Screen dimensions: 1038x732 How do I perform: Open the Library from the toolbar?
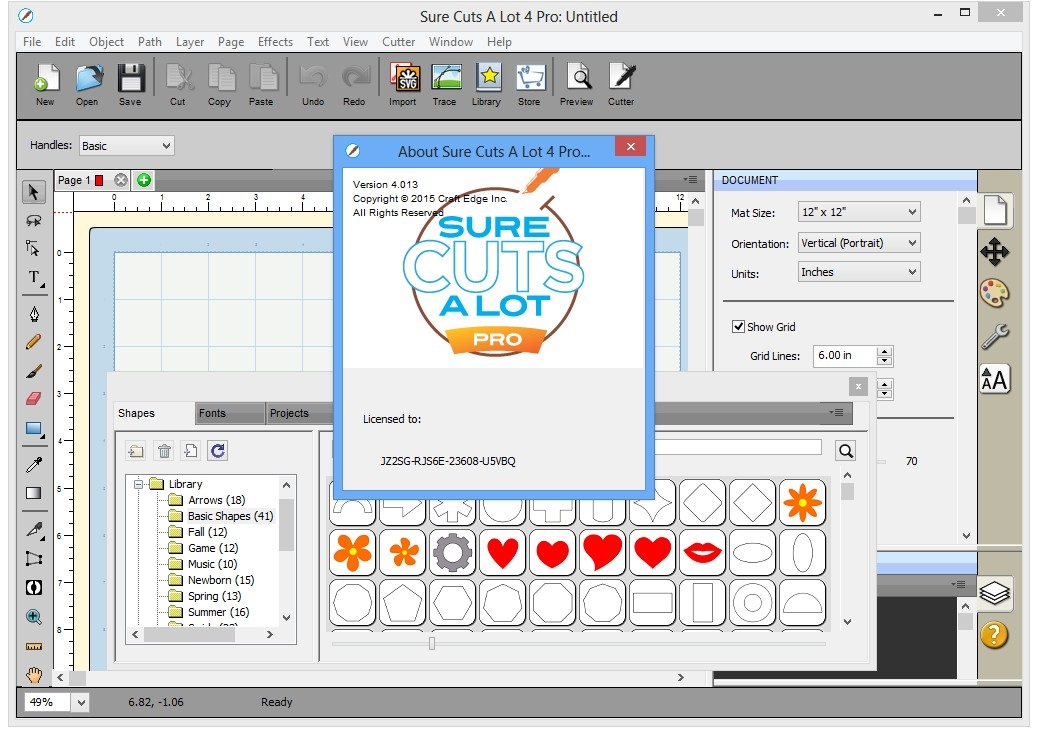(x=487, y=84)
